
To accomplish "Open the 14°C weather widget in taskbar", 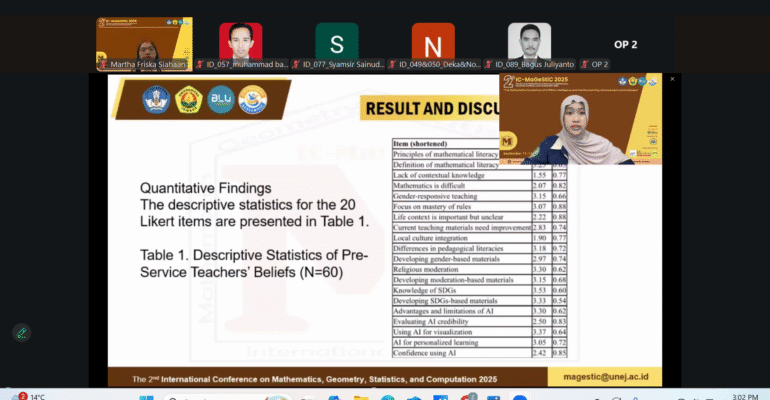I will point(30,396).
